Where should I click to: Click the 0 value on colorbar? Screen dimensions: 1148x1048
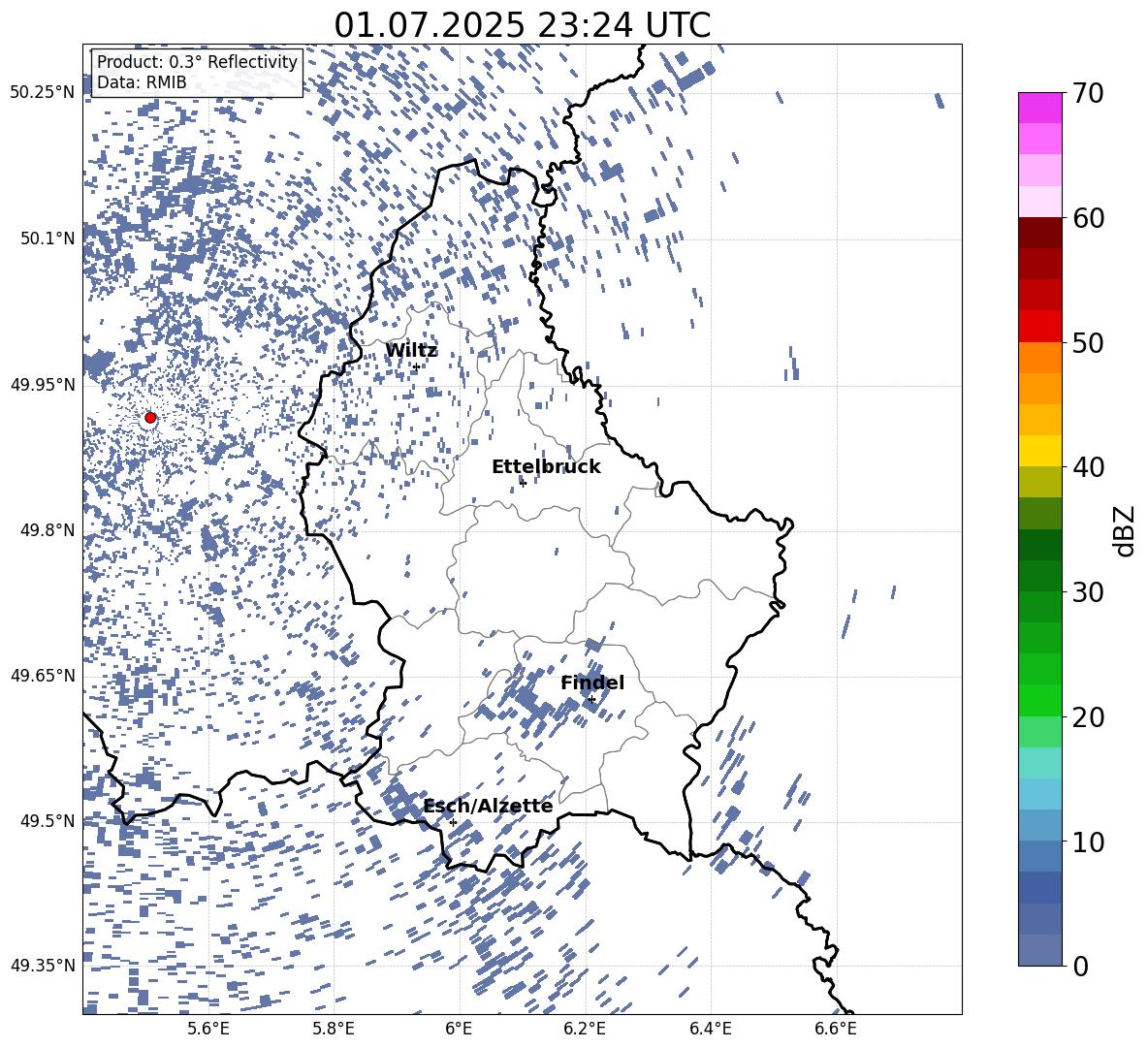tap(1081, 966)
